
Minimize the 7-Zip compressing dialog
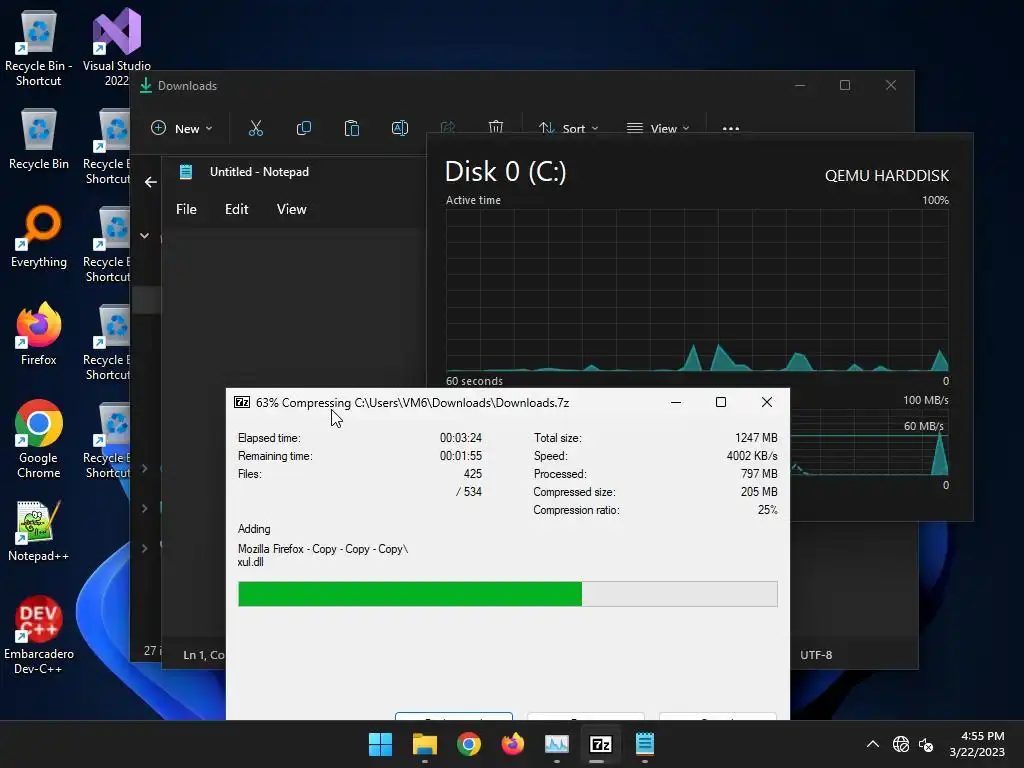click(x=676, y=402)
